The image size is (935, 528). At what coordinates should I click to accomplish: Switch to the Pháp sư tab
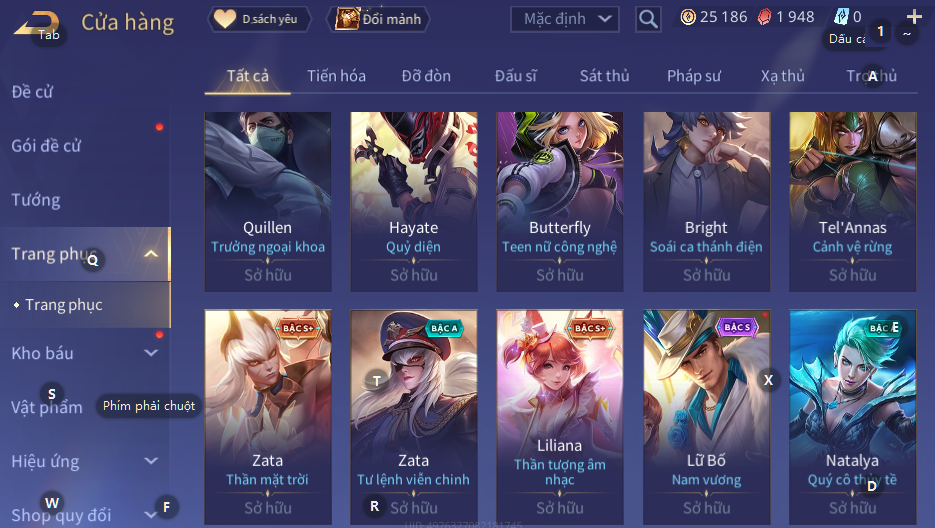[x=693, y=76]
